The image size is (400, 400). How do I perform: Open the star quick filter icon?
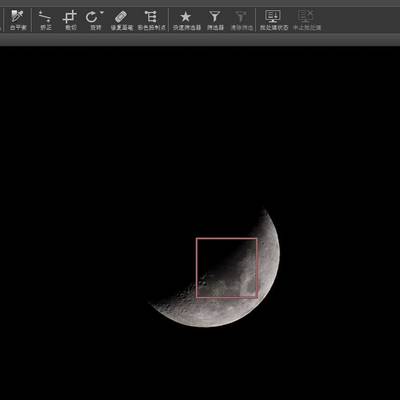point(185,17)
